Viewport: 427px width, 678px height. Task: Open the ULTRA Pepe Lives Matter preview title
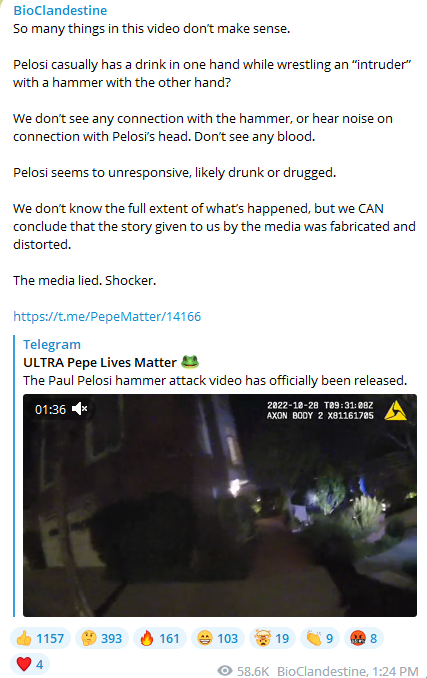coord(100,362)
